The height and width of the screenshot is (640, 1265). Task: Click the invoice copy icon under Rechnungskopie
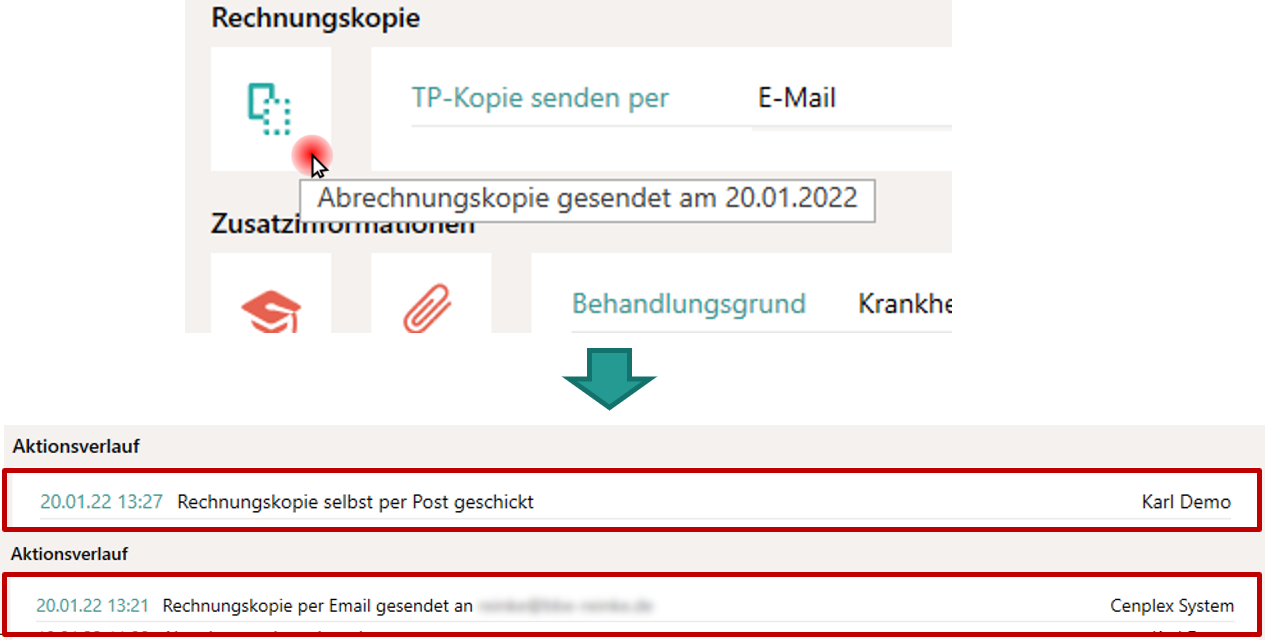click(x=269, y=109)
